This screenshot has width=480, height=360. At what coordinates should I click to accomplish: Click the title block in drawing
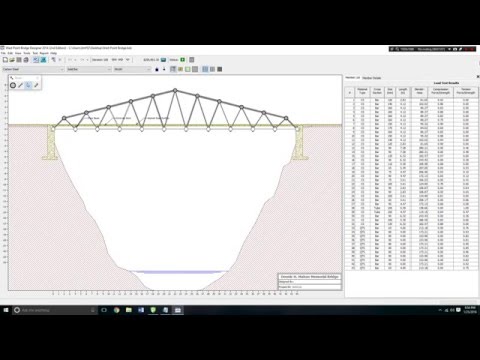pyautogui.click(x=310, y=282)
